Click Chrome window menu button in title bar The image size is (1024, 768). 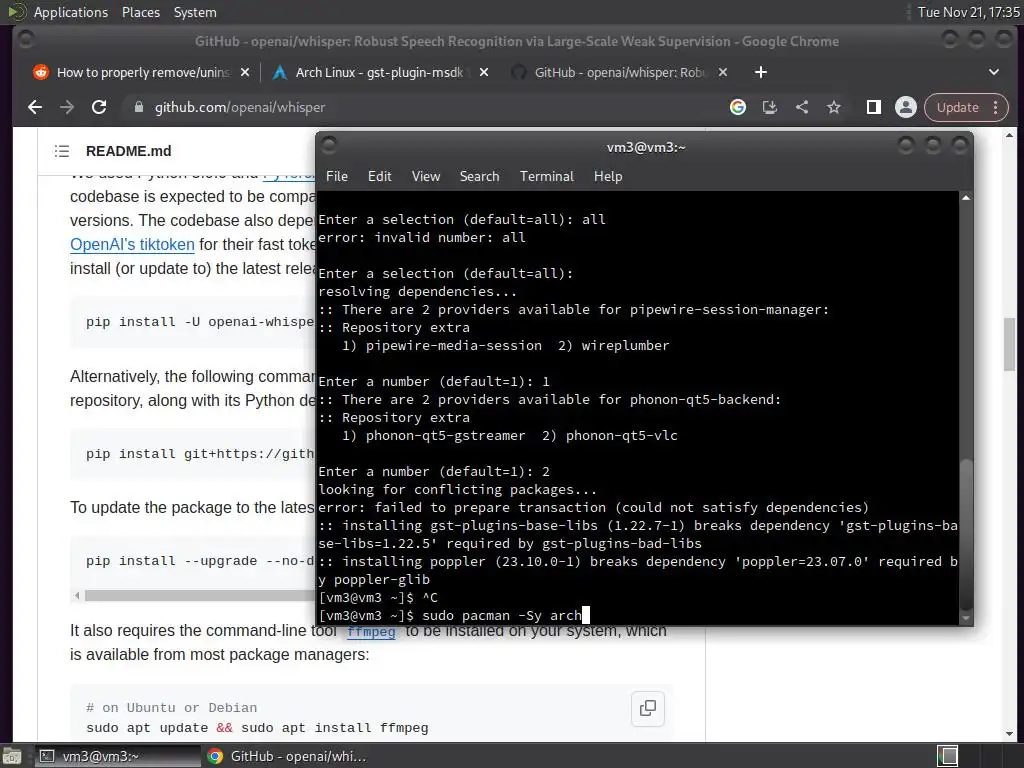(x=25, y=40)
